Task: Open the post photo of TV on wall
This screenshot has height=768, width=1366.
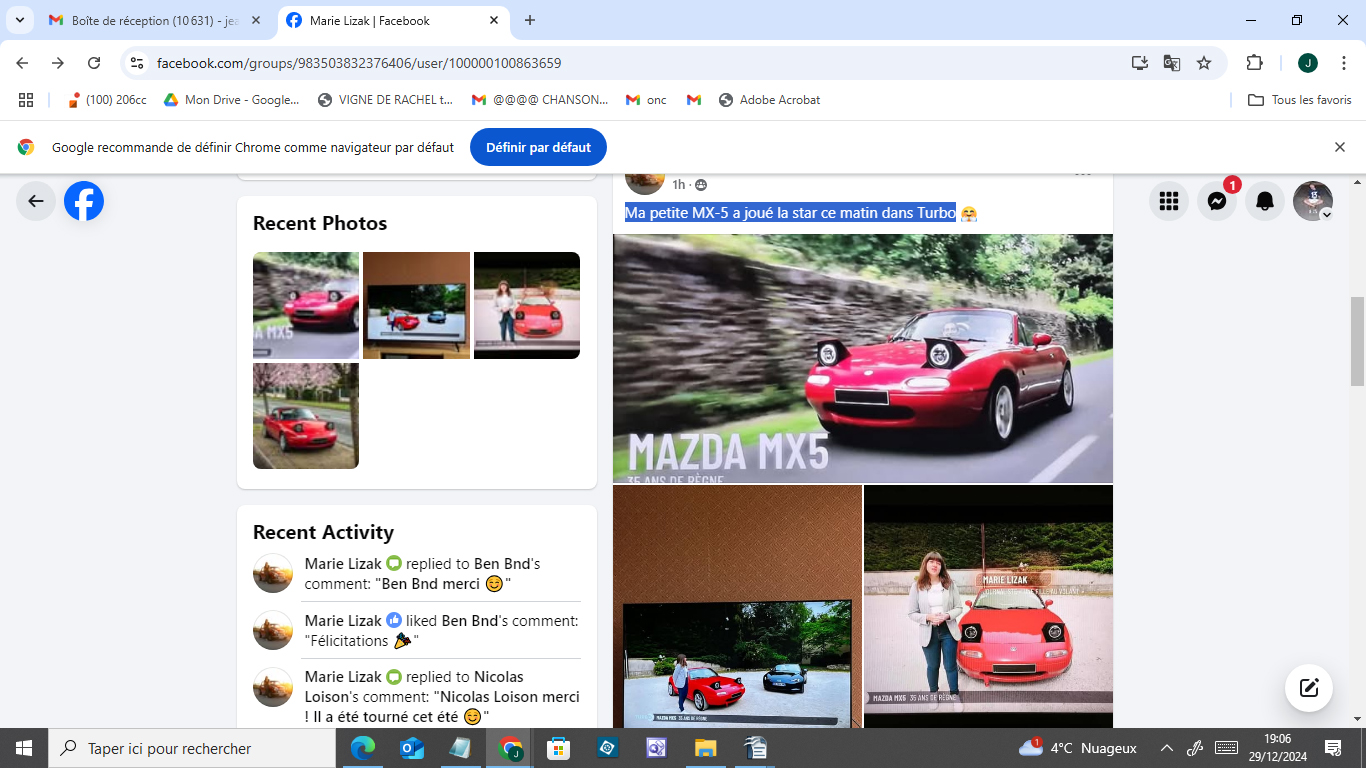Action: click(x=737, y=607)
